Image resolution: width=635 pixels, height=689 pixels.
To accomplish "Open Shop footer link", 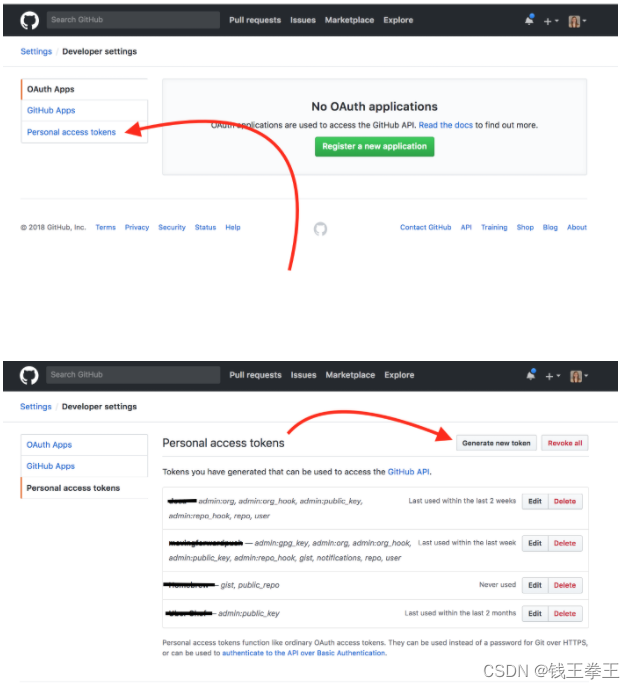I will [525, 228].
